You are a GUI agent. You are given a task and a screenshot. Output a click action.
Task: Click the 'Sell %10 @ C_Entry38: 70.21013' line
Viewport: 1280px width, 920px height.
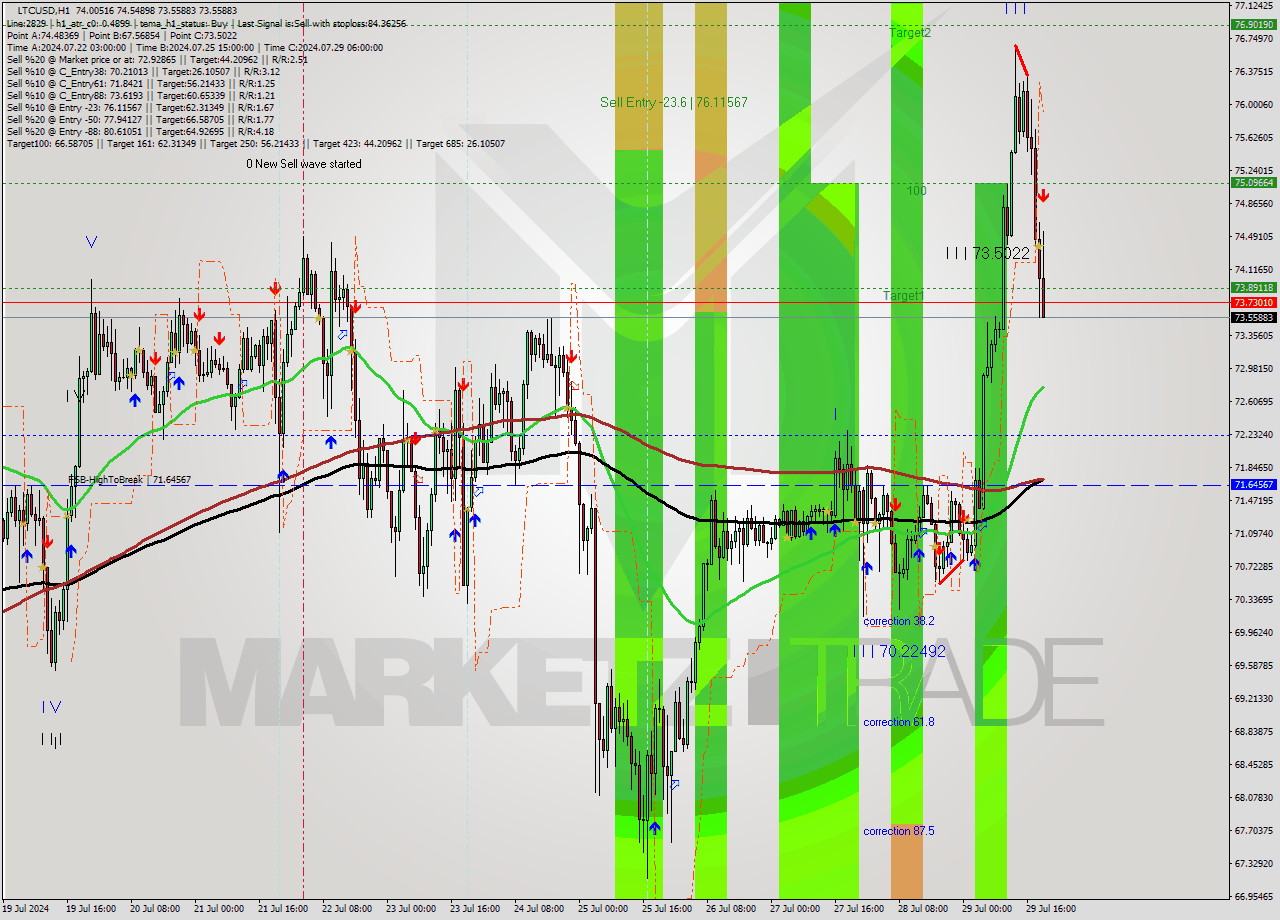pyautogui.click(x=143, y=71)
